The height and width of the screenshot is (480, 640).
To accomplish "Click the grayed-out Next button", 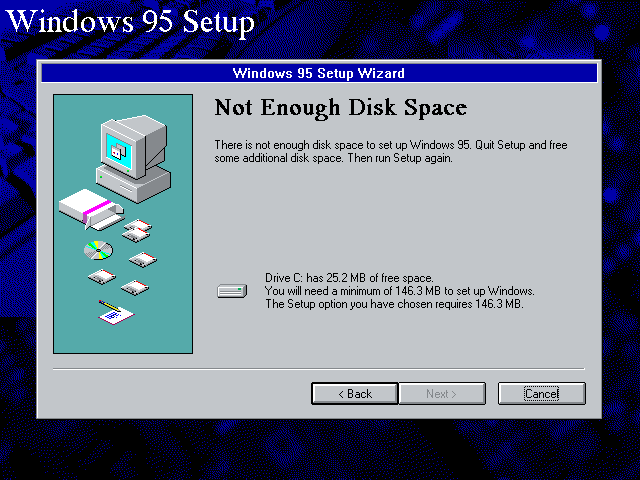I will click(x=442, y=393).
